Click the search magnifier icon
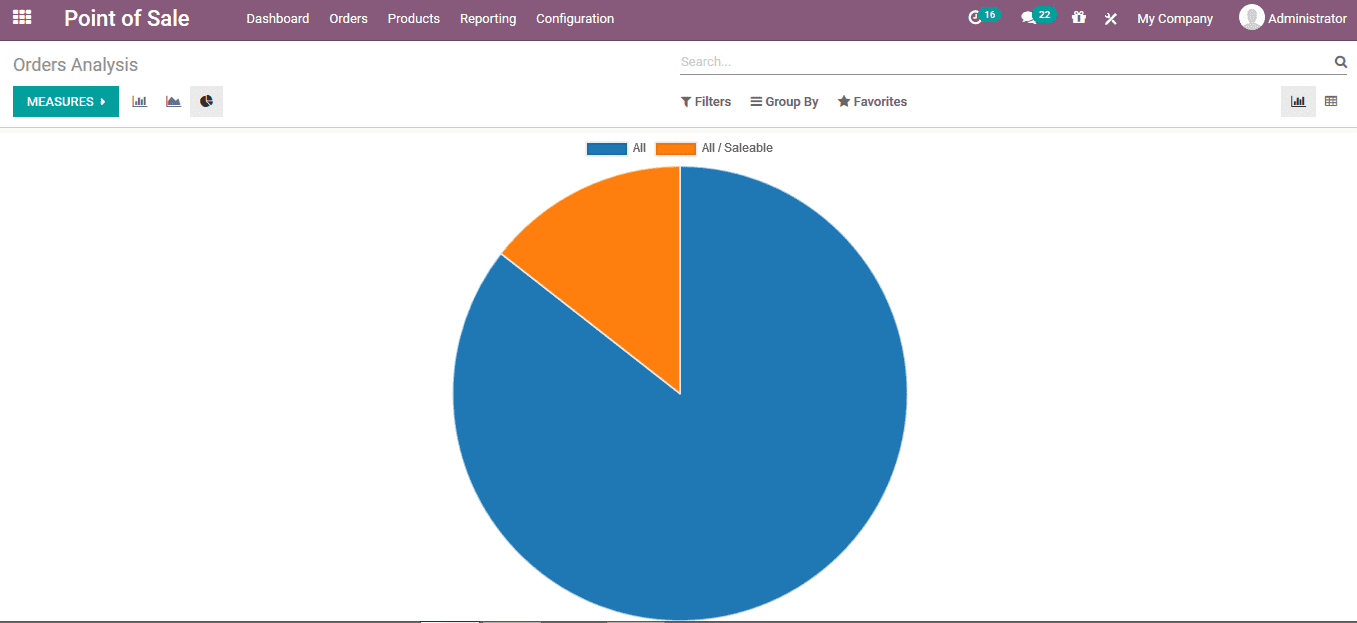Viewport: 1357px width, 623px height. point(1340,62)
